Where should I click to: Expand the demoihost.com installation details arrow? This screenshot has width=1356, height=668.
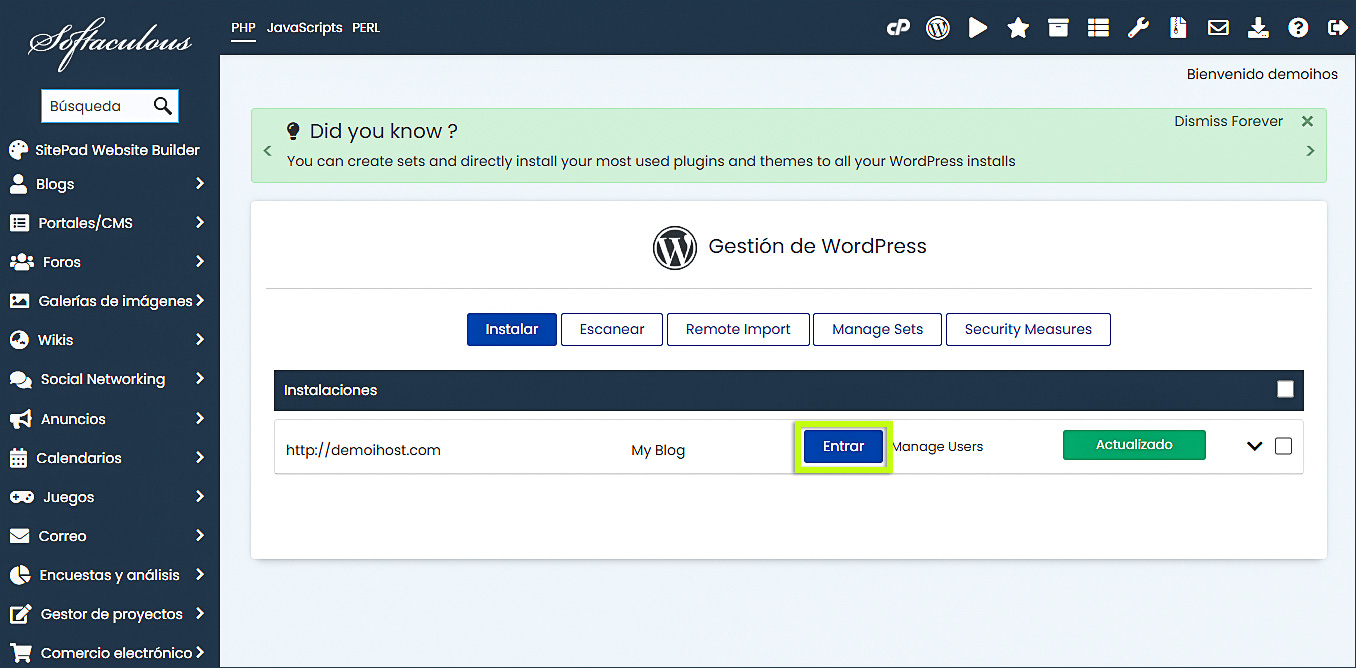point(1254,446)
